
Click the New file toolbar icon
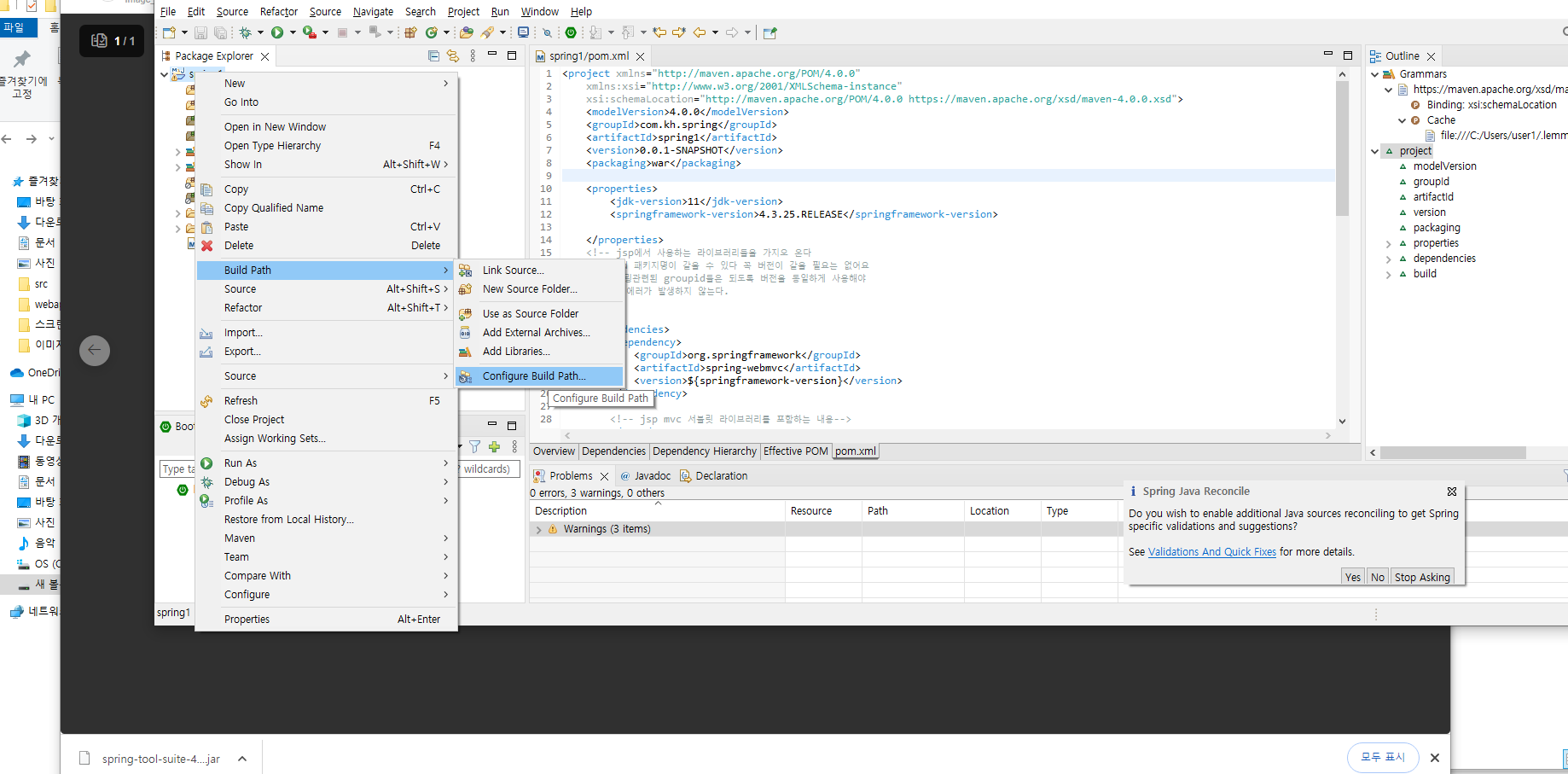pos(170,32)
